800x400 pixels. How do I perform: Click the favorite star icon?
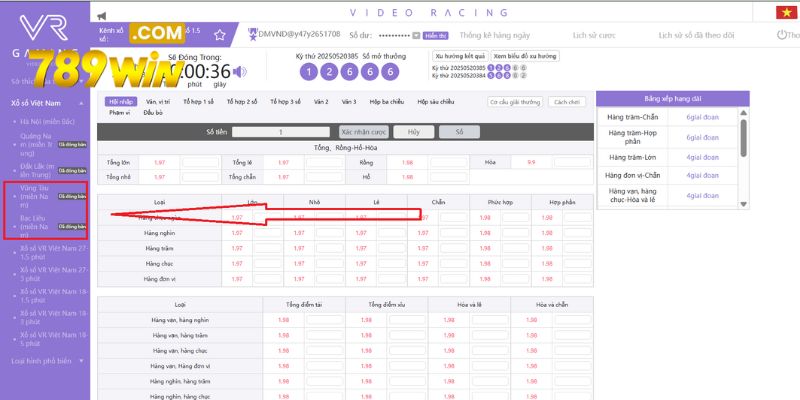pyautogui.click(x=221, y=34)
